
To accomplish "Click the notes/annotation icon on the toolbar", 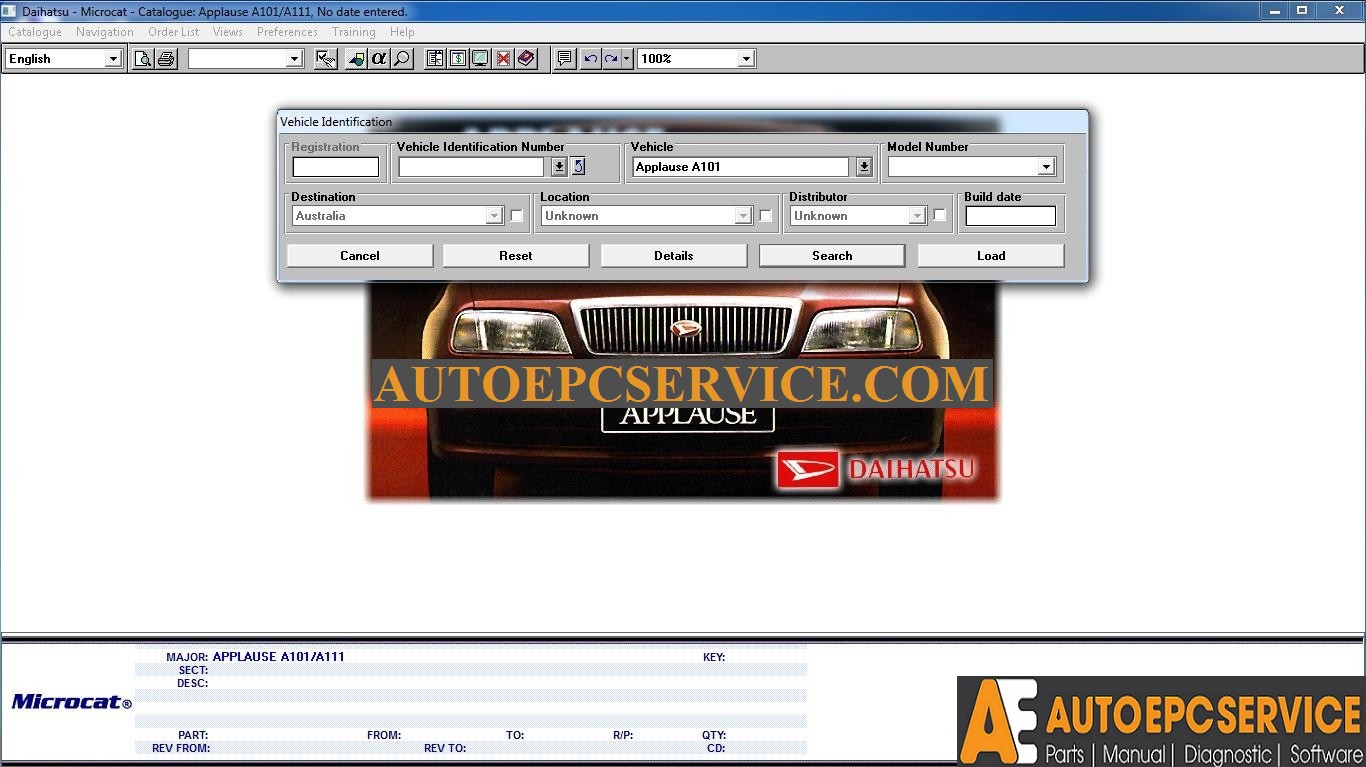I will tap(563, 58).
